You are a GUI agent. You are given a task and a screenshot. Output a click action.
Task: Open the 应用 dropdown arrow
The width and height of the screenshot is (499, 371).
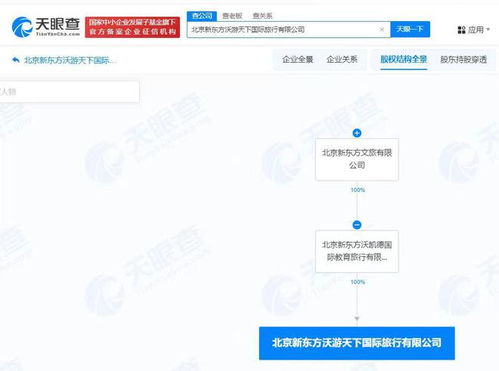(x=488, y=29)
